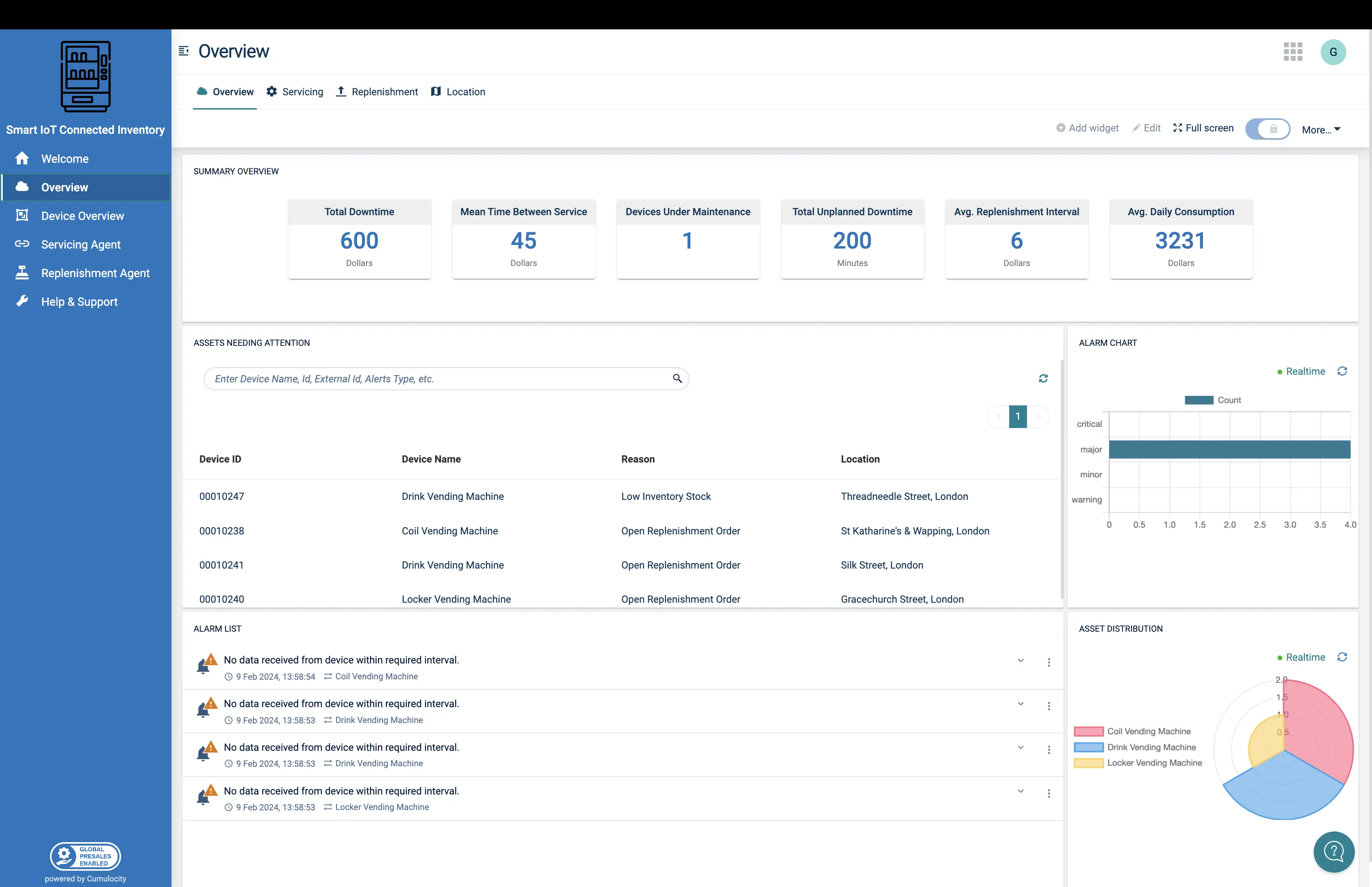Open the user avatar G menu
Viewport: 1372px width, 887px height.
pyautogui.click(x=1333, y=52)
